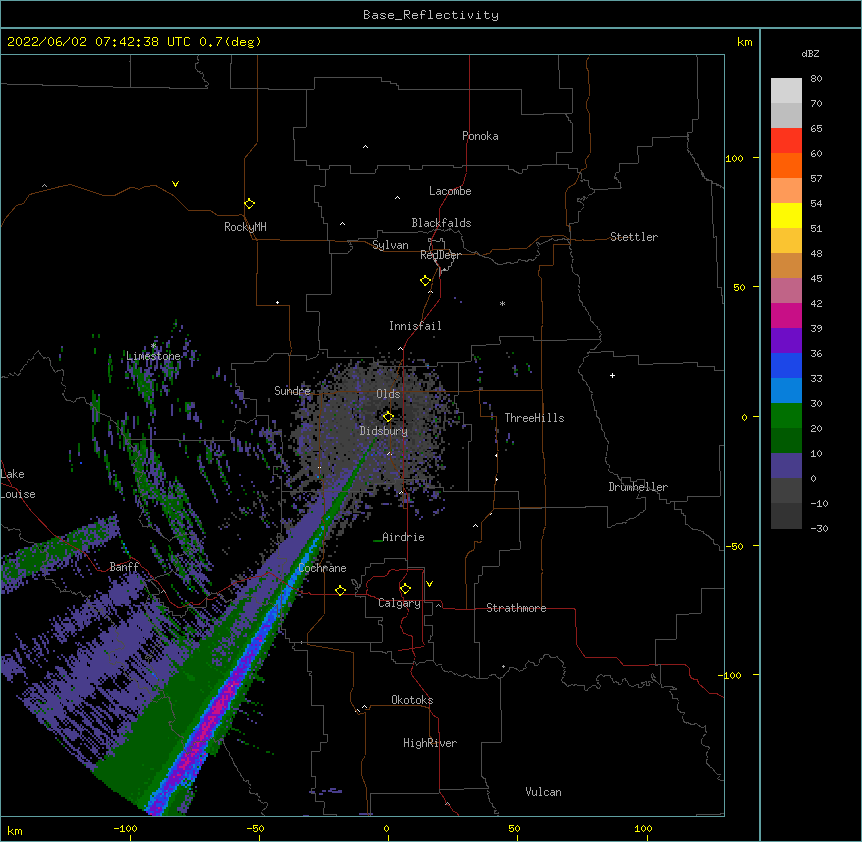Select the yellow diamond radar marker above Didsbury
This screenshot has height=842, width=862.
[388, 417]
